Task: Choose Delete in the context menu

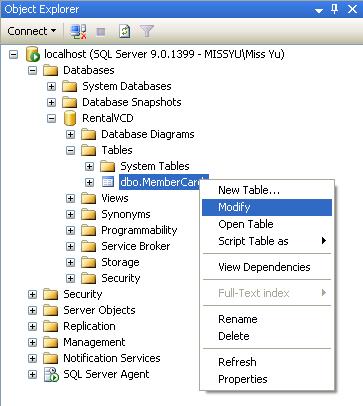Action: pos(267,336)
